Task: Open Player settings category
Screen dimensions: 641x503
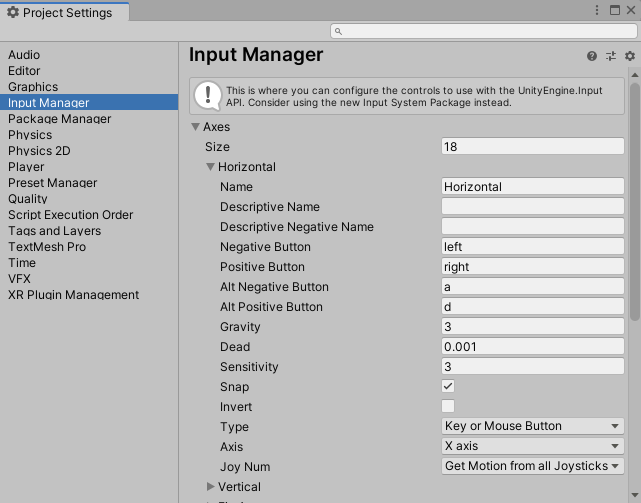Action: coord(89,166)
